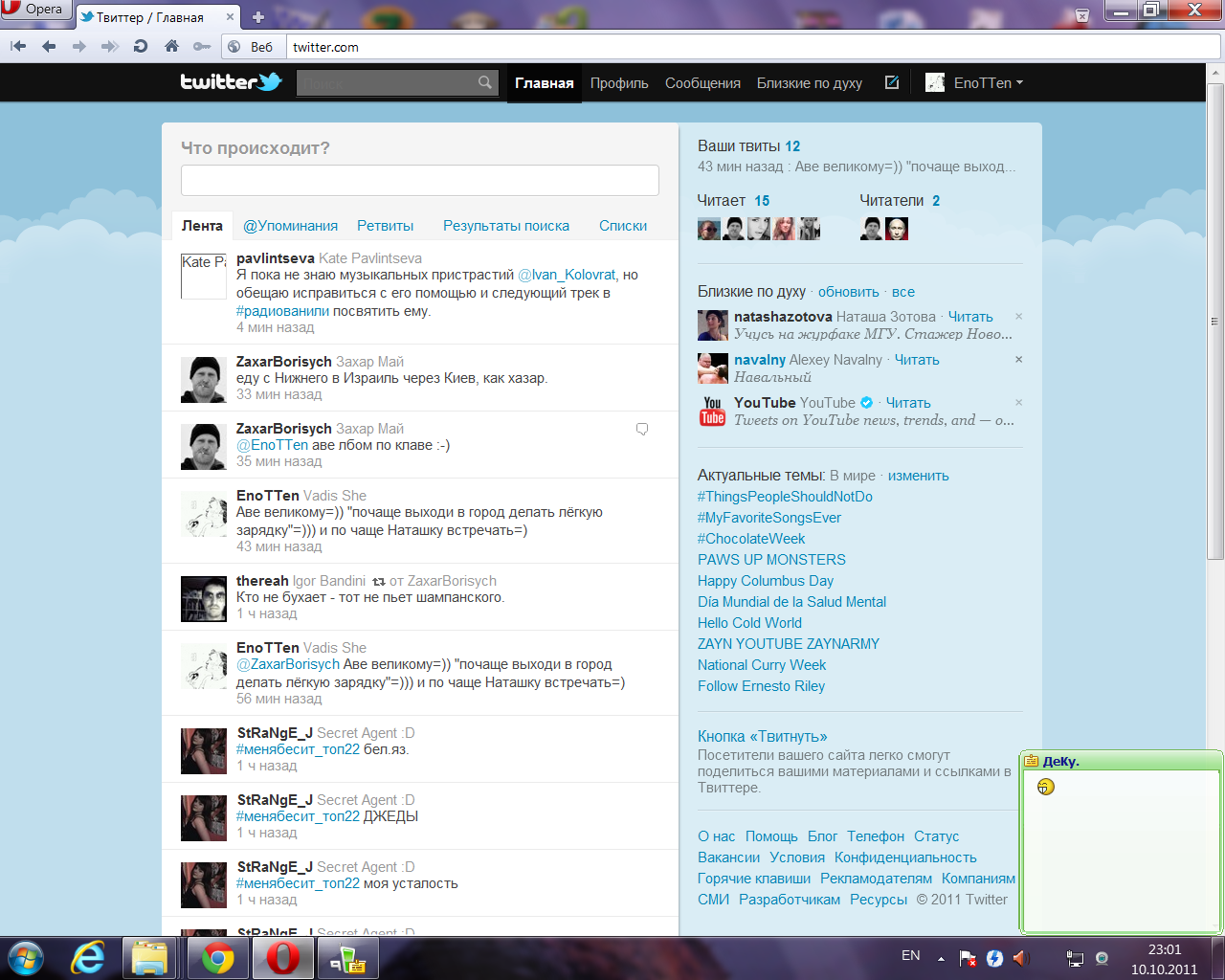Switch to the Ретвиты tab
Screen dimensions: 1225x980
[386, 226]
